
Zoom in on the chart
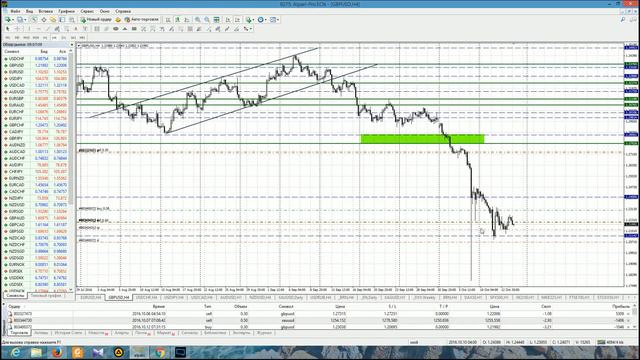click(x=197, y=20)
